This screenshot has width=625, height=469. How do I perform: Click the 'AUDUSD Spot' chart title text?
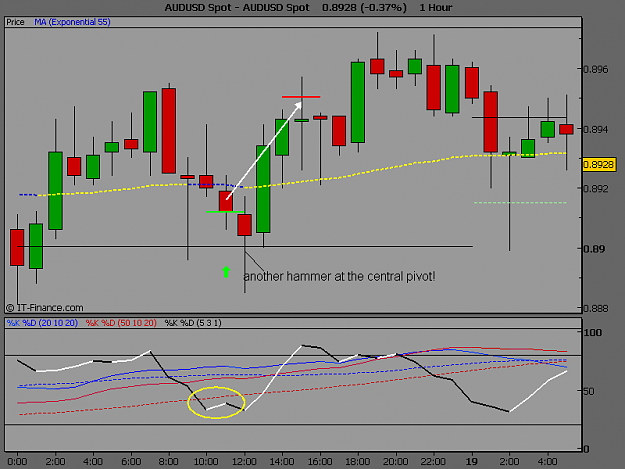(x=237, y=8)
